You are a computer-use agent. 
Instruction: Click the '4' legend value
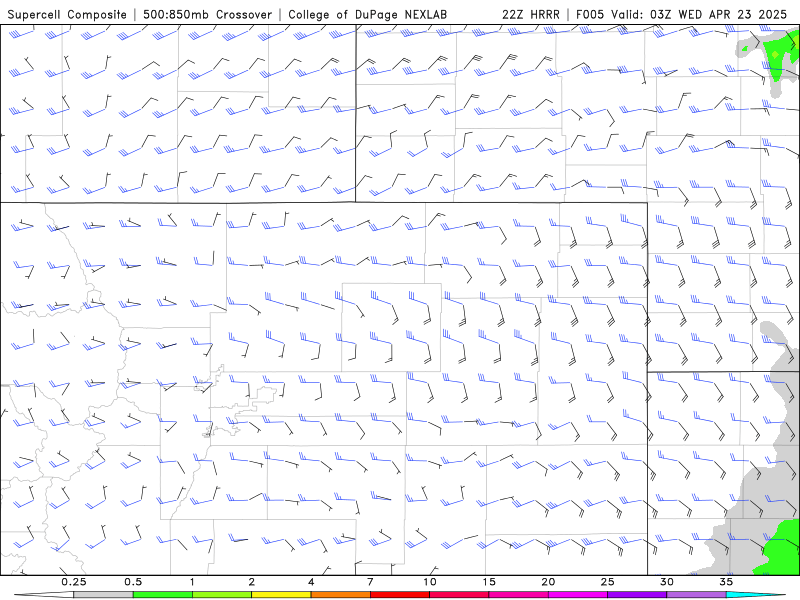point(311,582)
